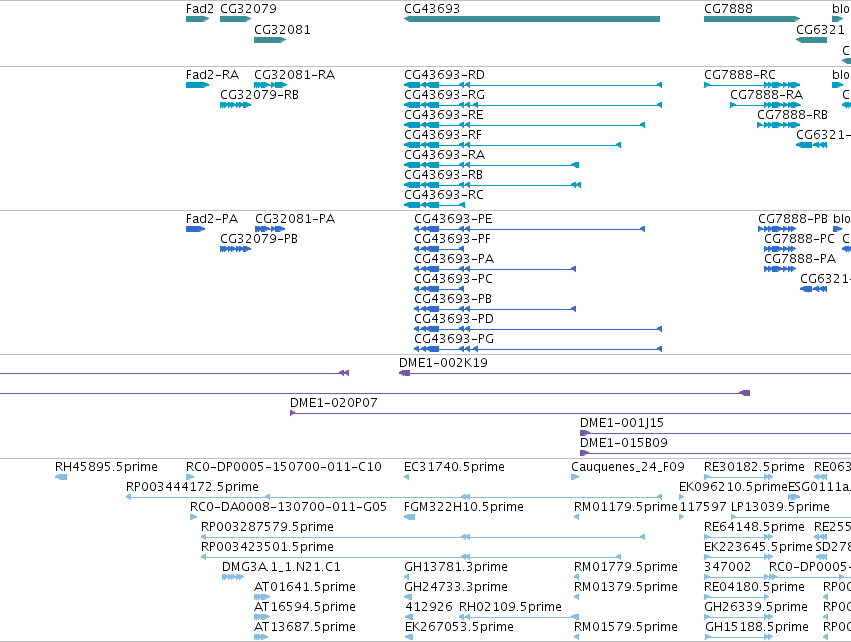The image size is (851, 642).
Task: Select protein CG43693-PE
Action: 530,229
